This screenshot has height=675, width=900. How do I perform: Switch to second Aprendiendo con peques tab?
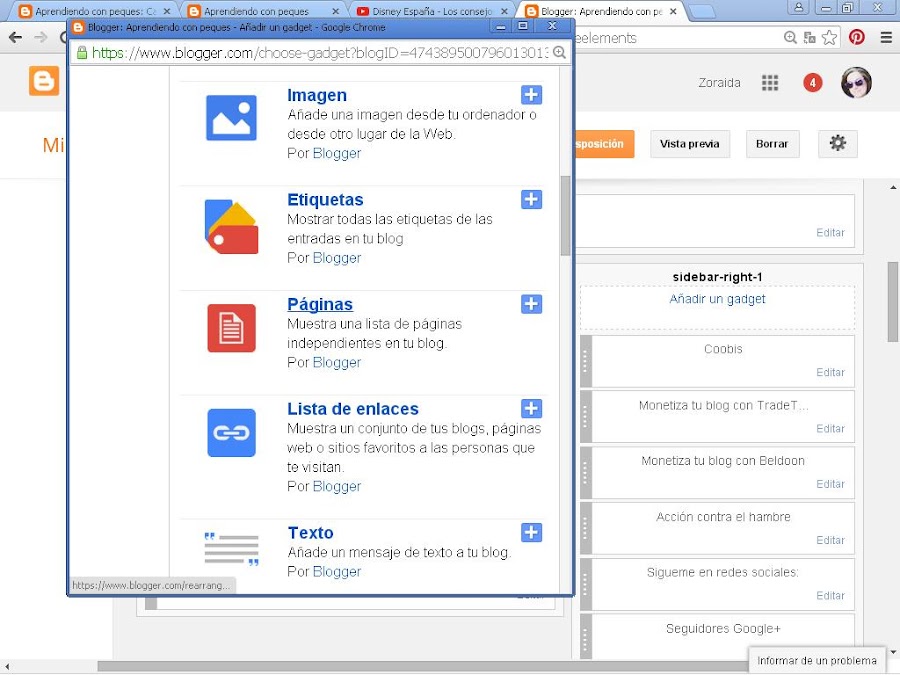click(x=264, y=11)
